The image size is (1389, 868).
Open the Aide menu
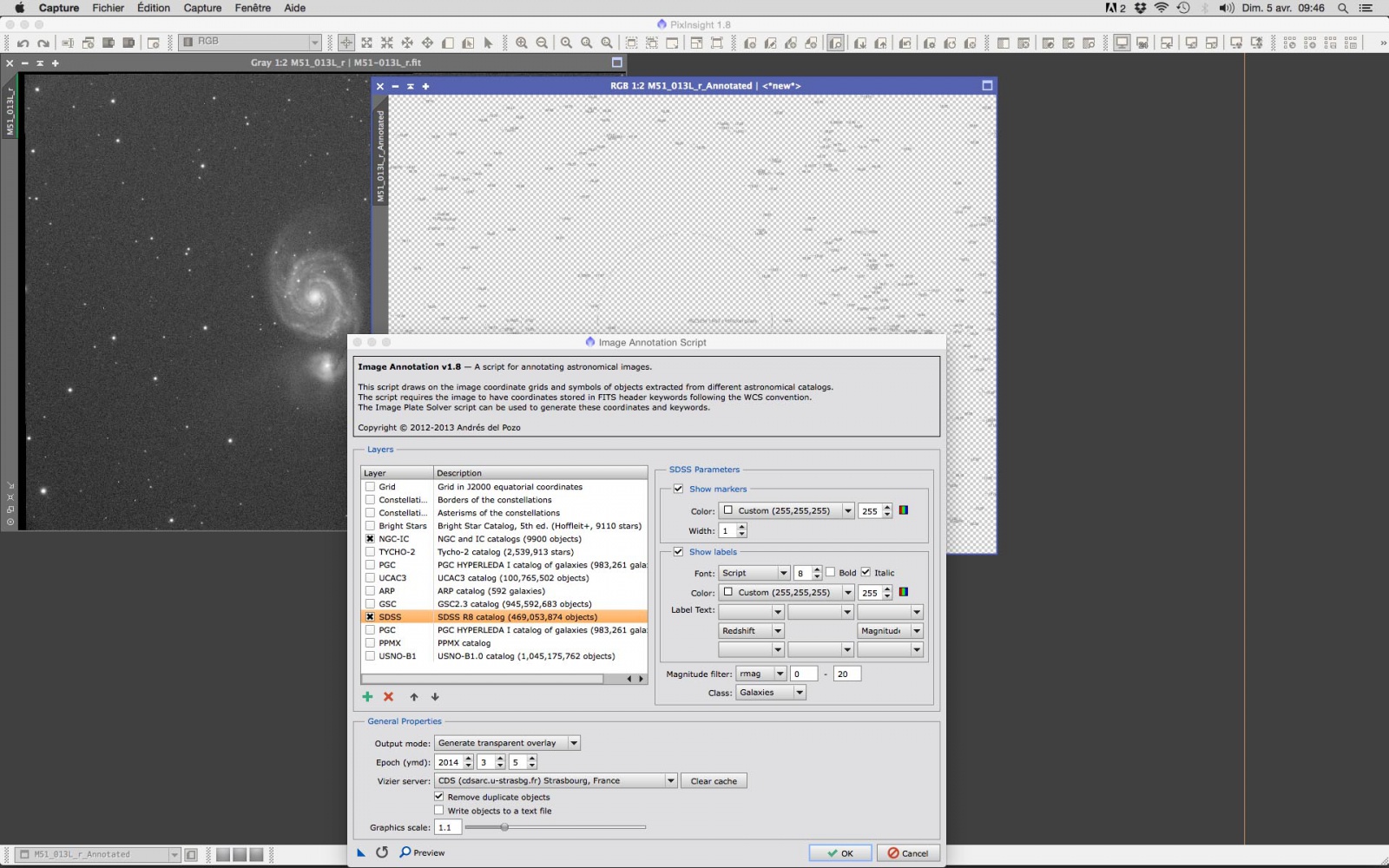pyautogui.click(x=295, y=8)
